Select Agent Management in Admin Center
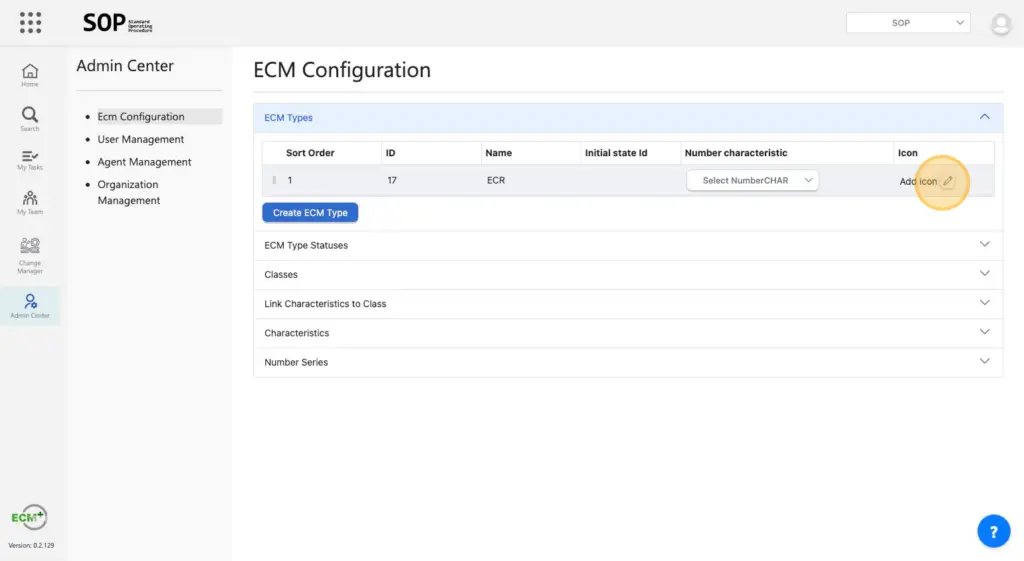Screen dimensions: 1024x561 (x=144, y=162)
